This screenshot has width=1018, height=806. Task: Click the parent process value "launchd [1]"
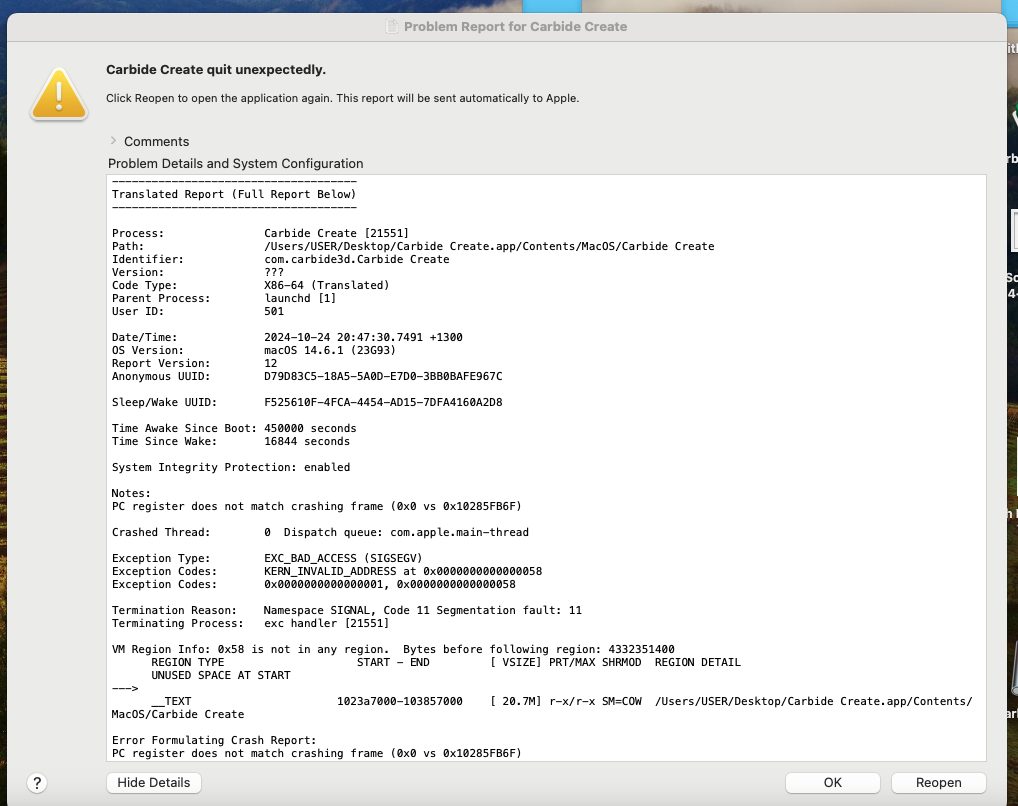pyautogui.click(x=300, y=298)
